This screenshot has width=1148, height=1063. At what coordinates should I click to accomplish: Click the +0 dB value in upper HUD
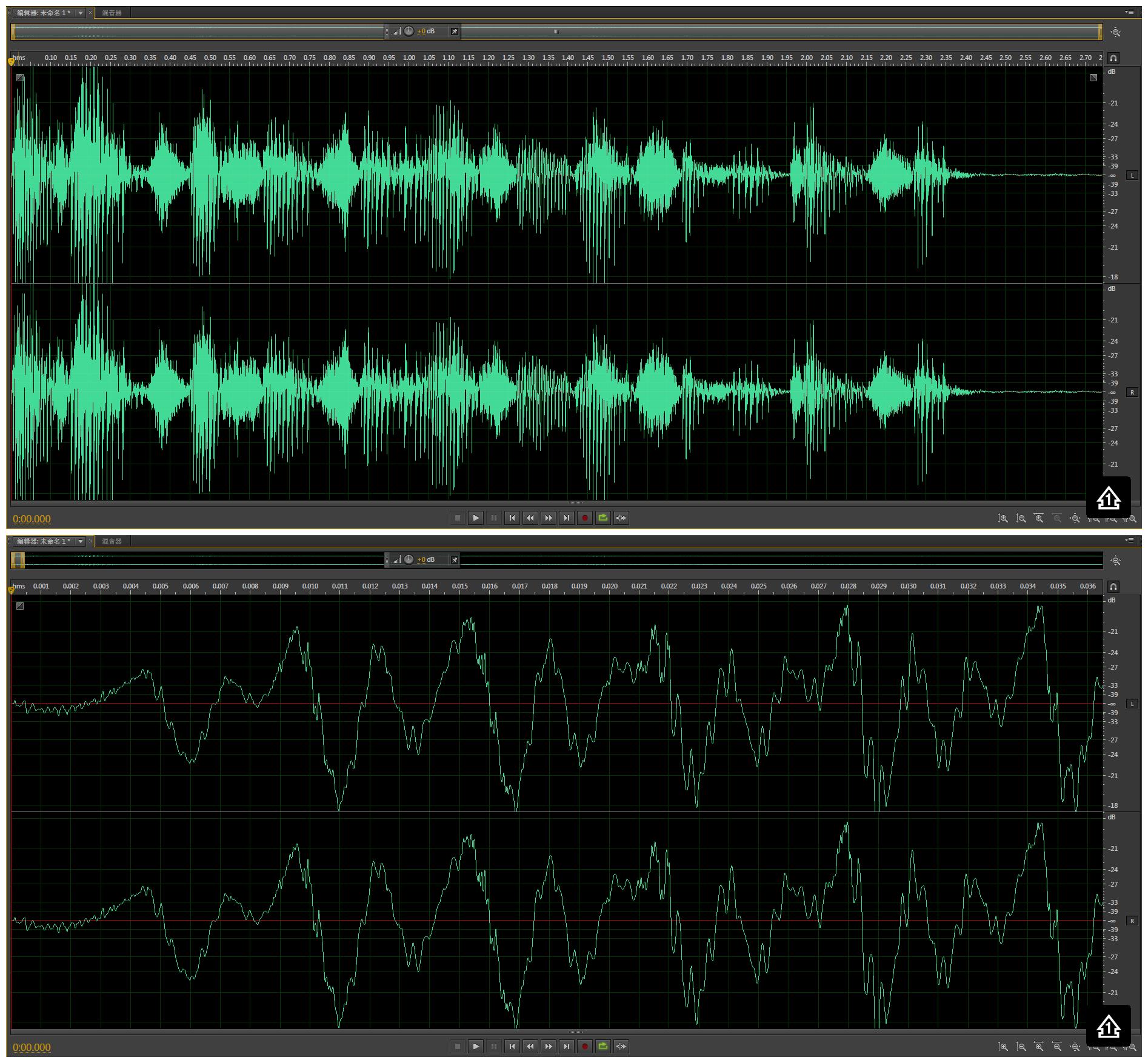[425, 32]
